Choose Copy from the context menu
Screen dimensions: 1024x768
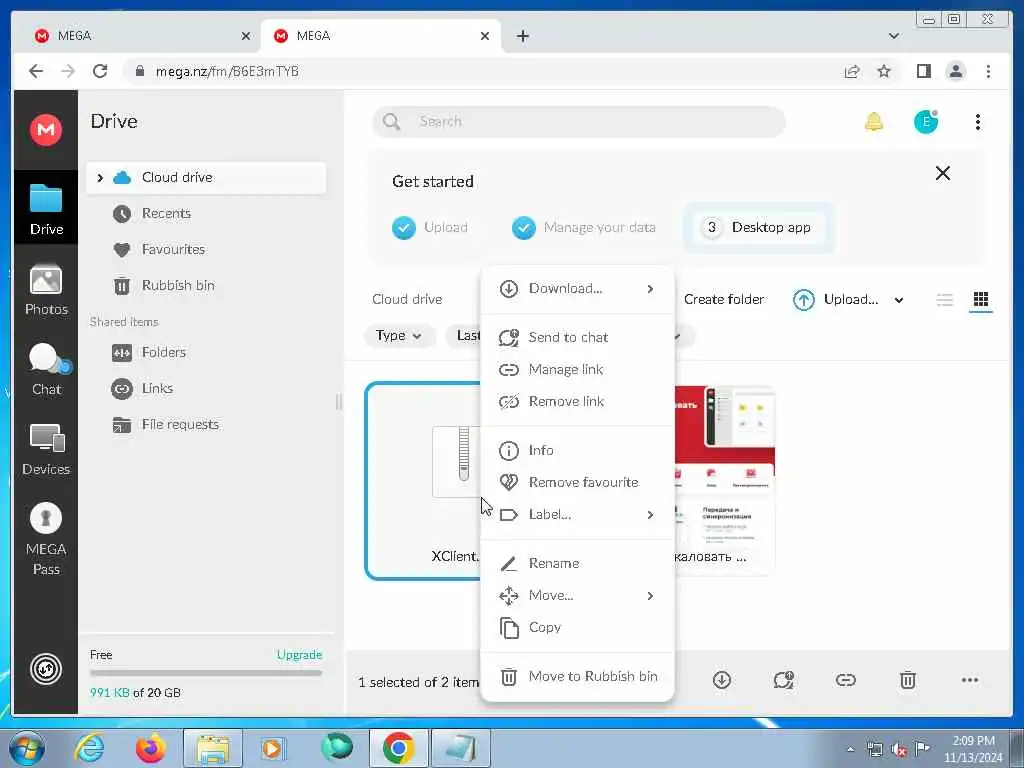(x=577, y=627)
